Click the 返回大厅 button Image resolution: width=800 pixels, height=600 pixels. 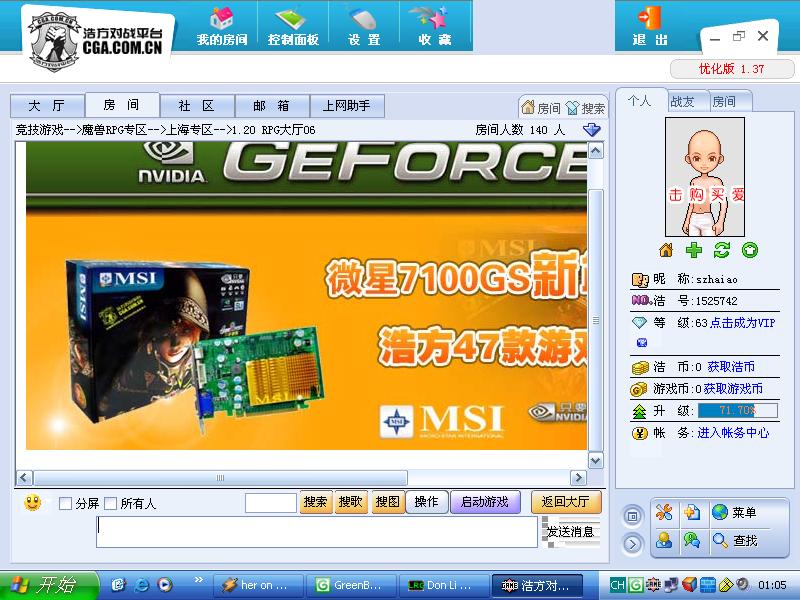point(566,502)
